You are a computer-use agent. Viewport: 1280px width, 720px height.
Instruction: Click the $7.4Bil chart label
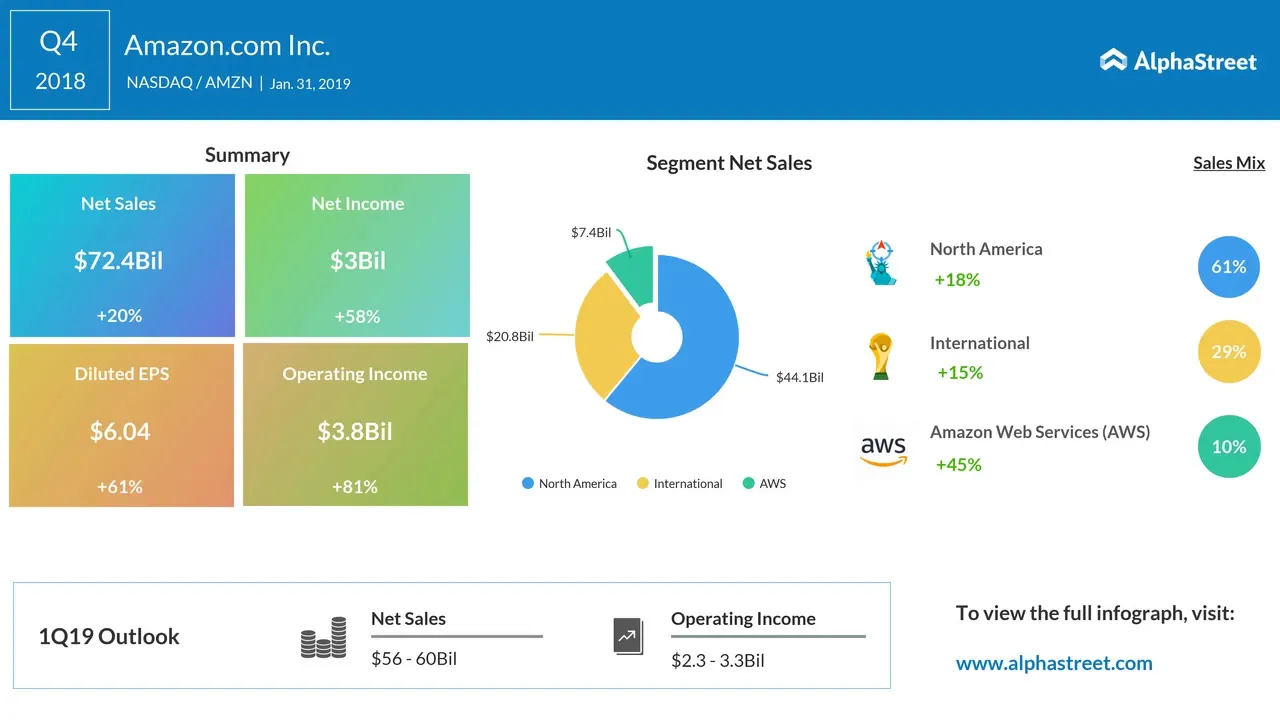click(x=591, y=233)
